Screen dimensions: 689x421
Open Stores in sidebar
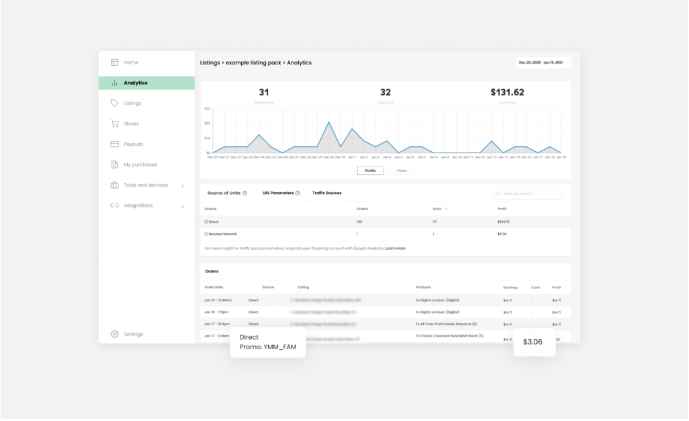coord(131,124)
